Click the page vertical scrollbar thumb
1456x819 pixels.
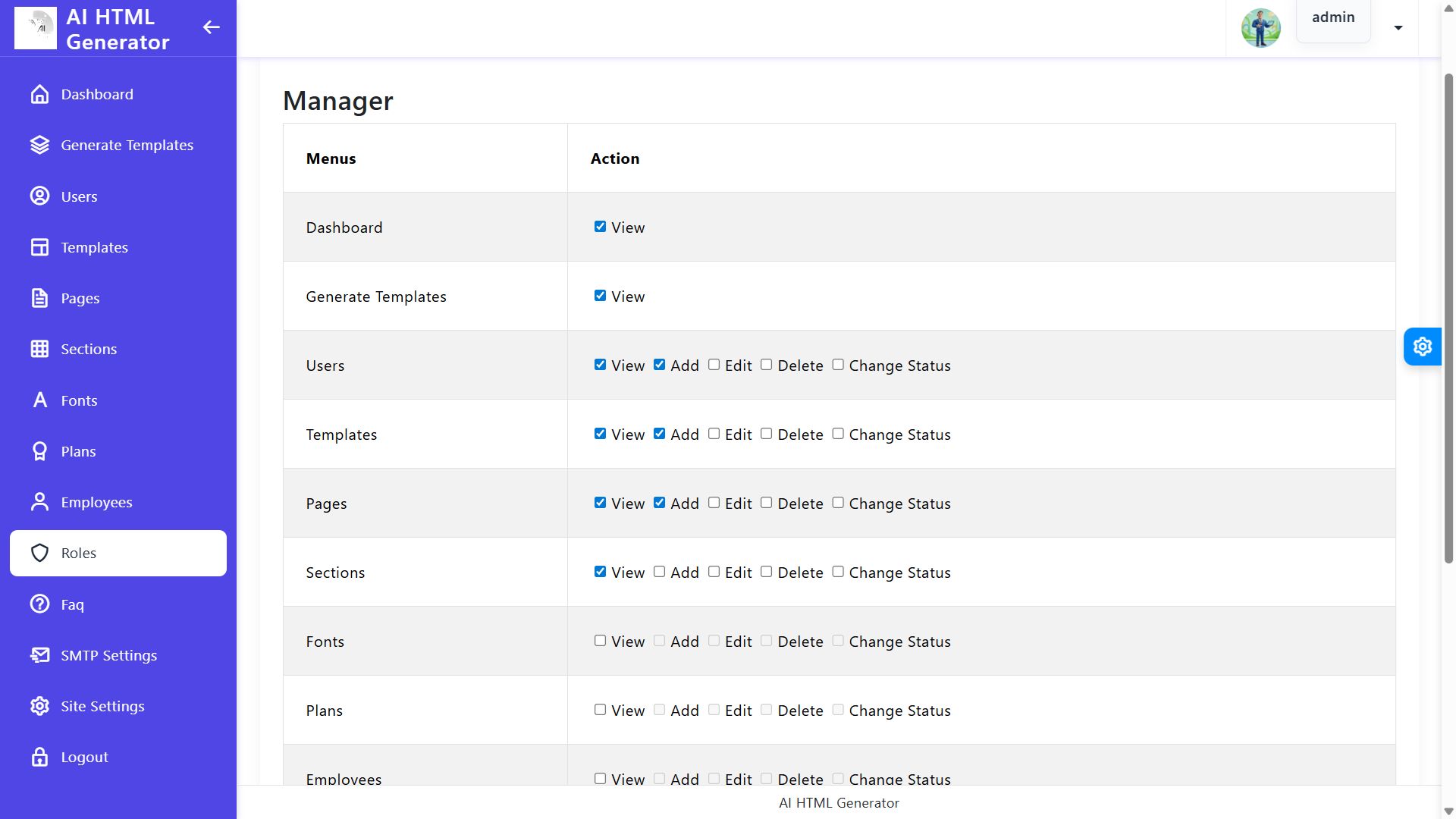[1448, 318]
